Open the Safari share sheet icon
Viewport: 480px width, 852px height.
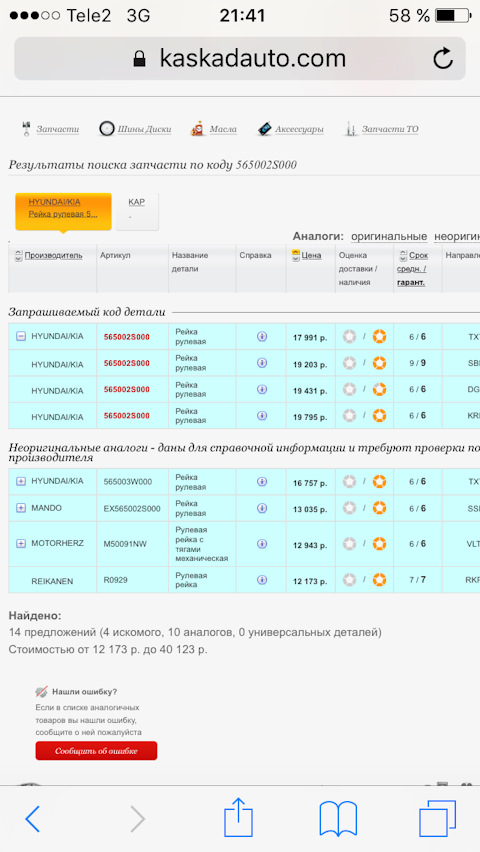coord(239,817)
